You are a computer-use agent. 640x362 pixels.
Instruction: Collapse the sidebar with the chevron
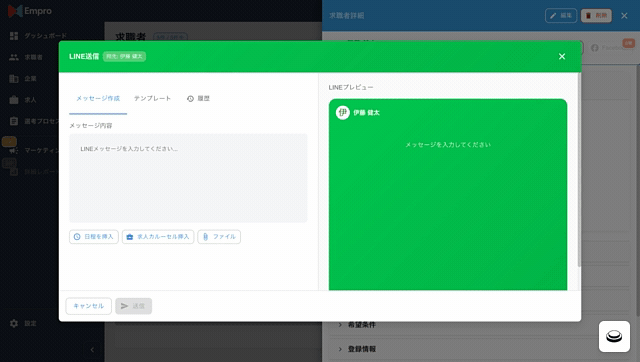92,350
